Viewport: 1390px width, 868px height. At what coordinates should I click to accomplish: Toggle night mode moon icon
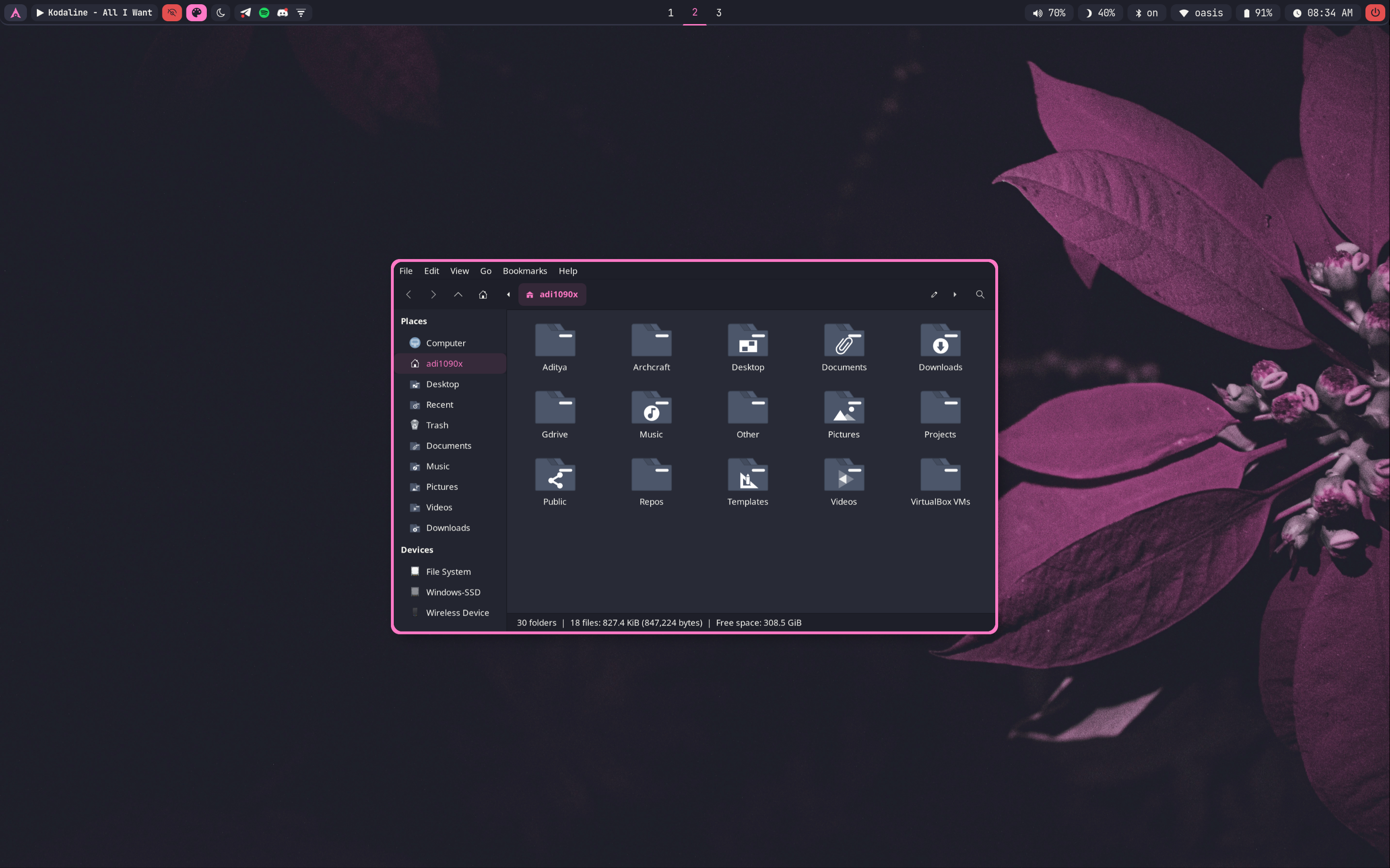[220, 13]
